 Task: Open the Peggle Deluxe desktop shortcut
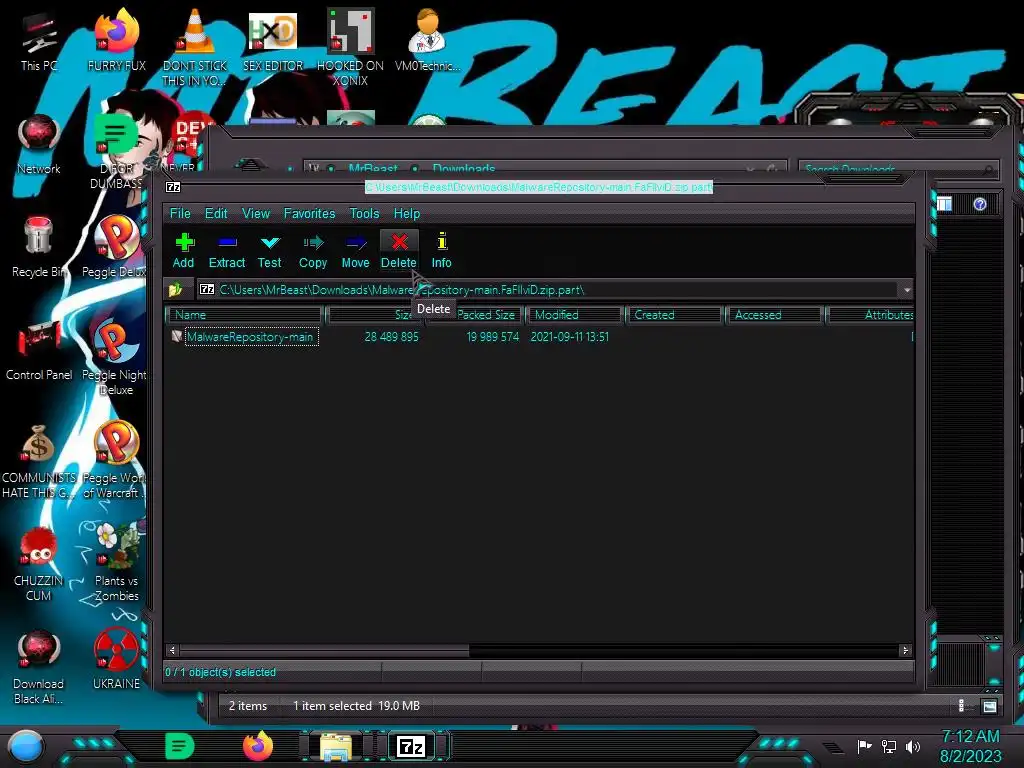[x=115, y=248]
